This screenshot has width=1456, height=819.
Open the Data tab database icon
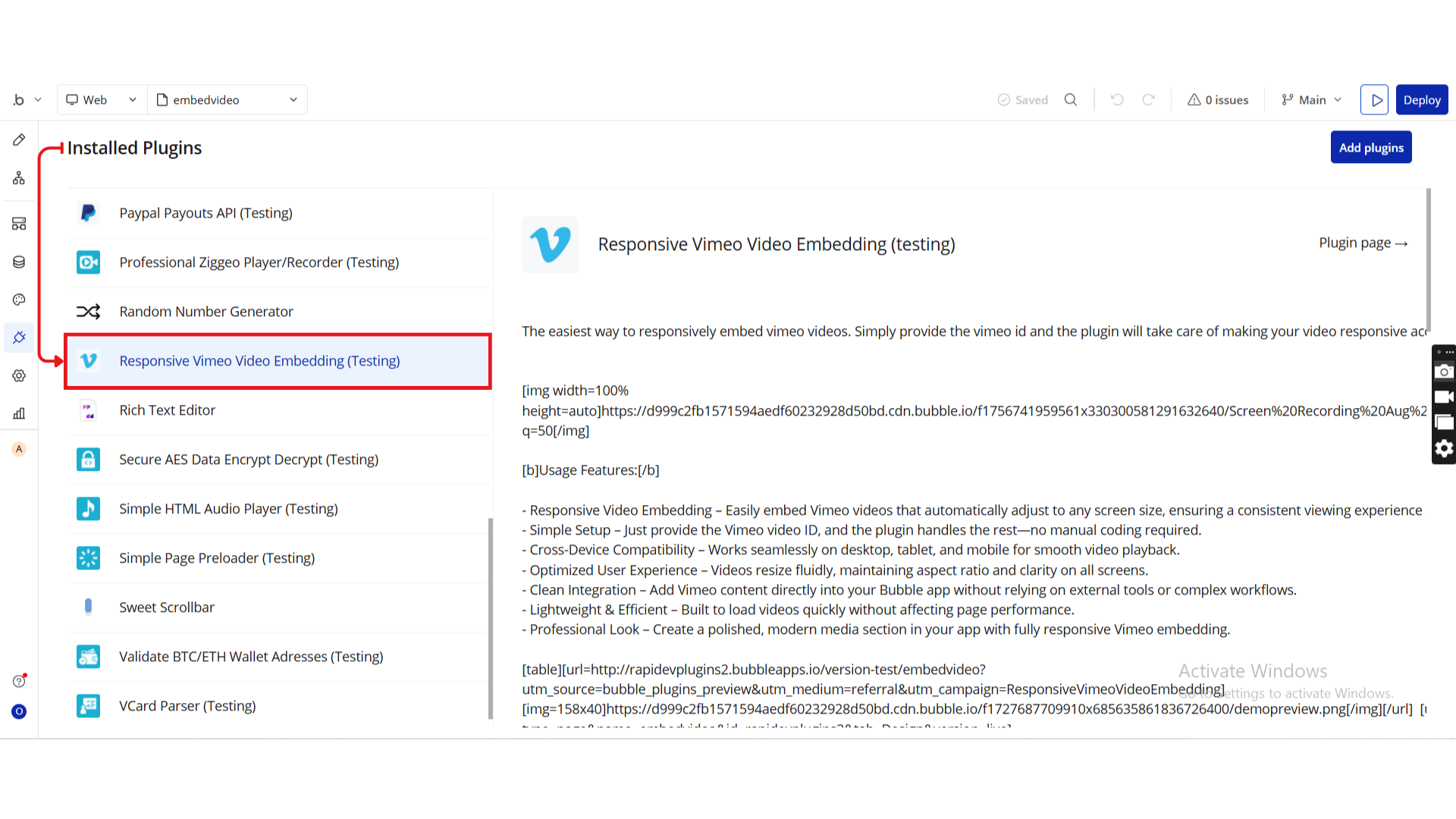click(19, 262)
